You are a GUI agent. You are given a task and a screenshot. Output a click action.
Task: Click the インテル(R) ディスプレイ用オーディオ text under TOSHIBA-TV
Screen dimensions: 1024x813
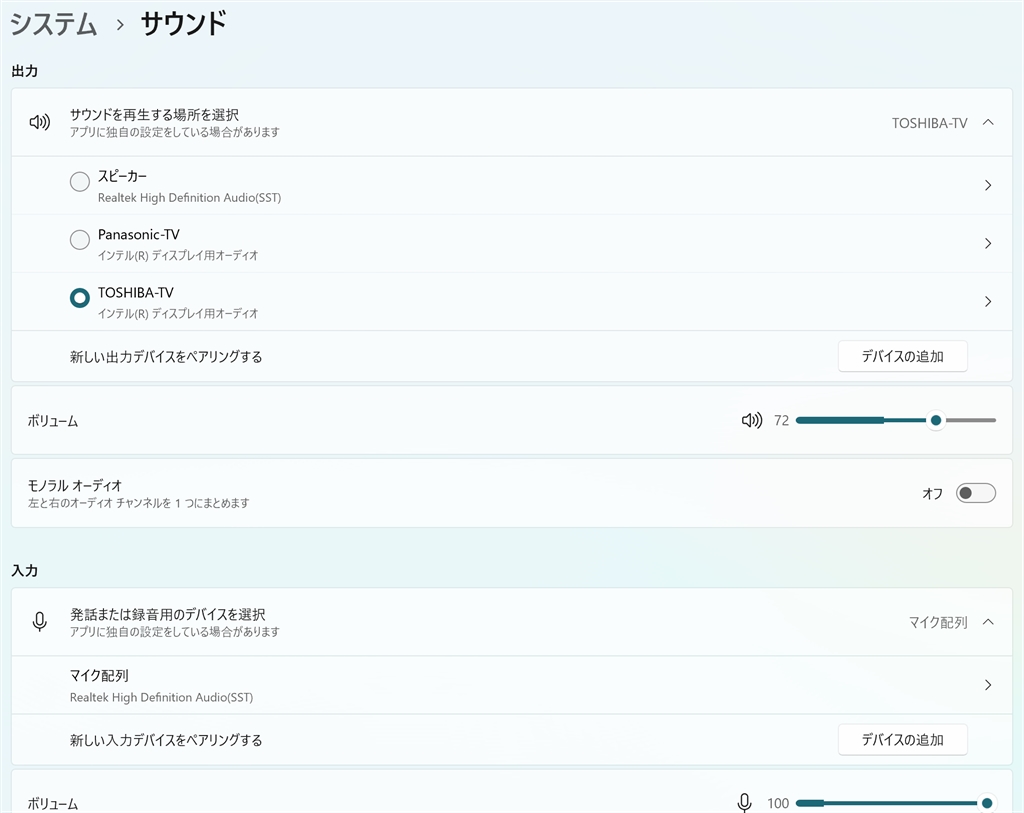pos(178,313)
